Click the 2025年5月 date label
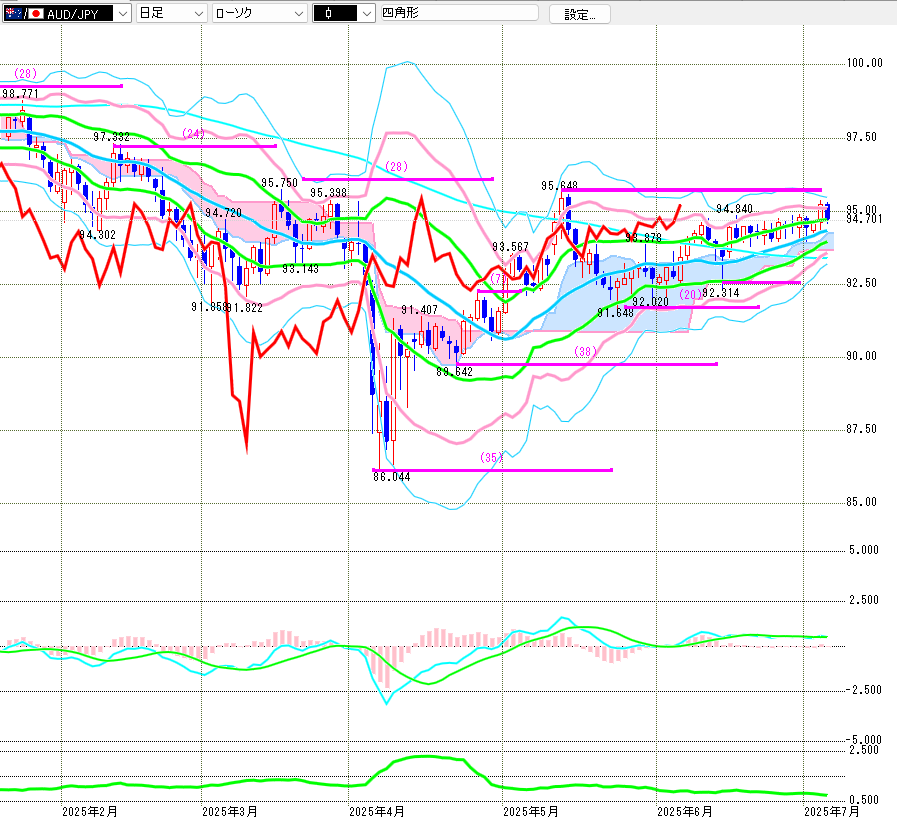The image size is (897, 821). point(531,812)
